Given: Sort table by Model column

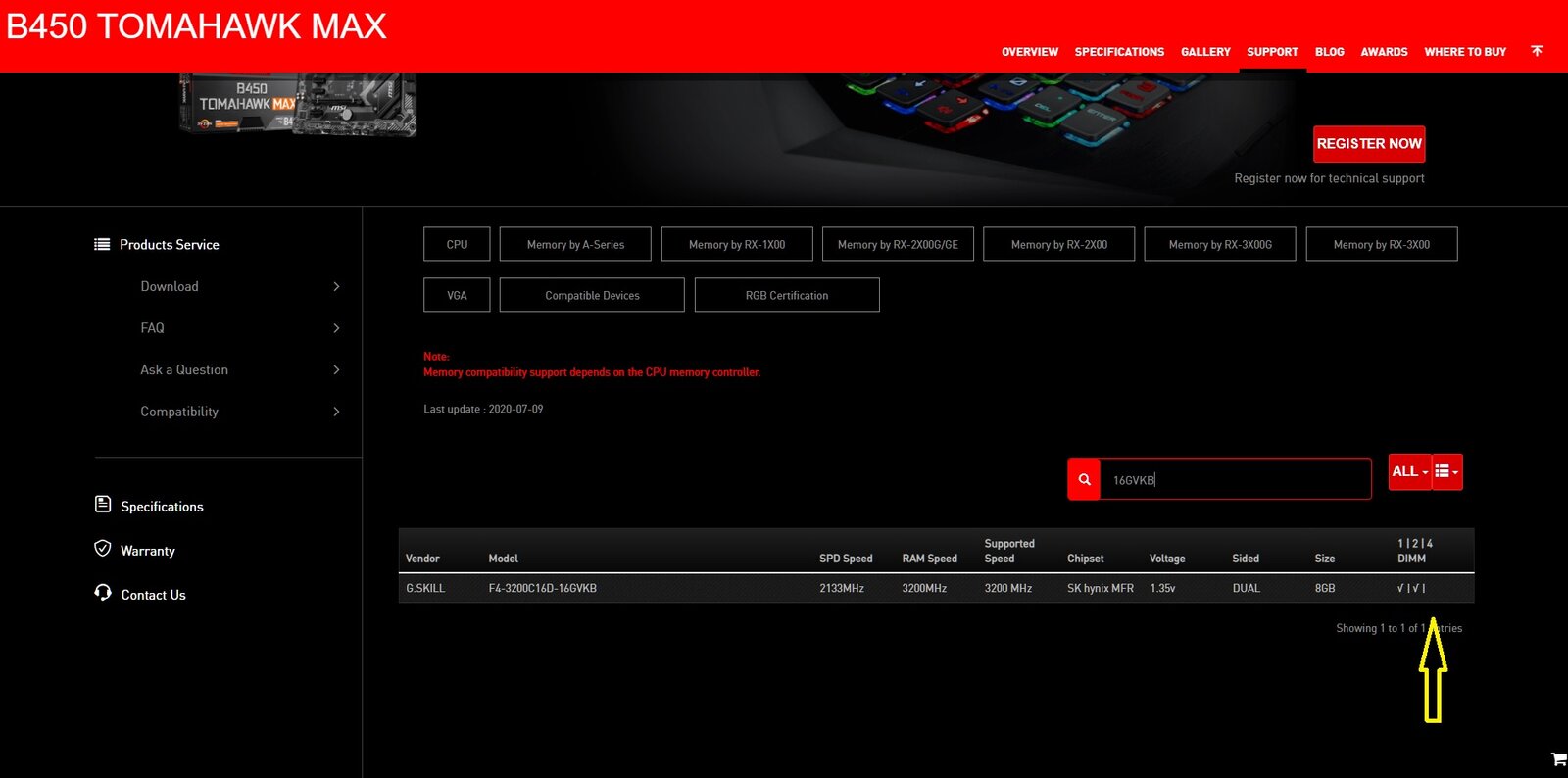Looking at the screenshot, I should coord(504,559).
